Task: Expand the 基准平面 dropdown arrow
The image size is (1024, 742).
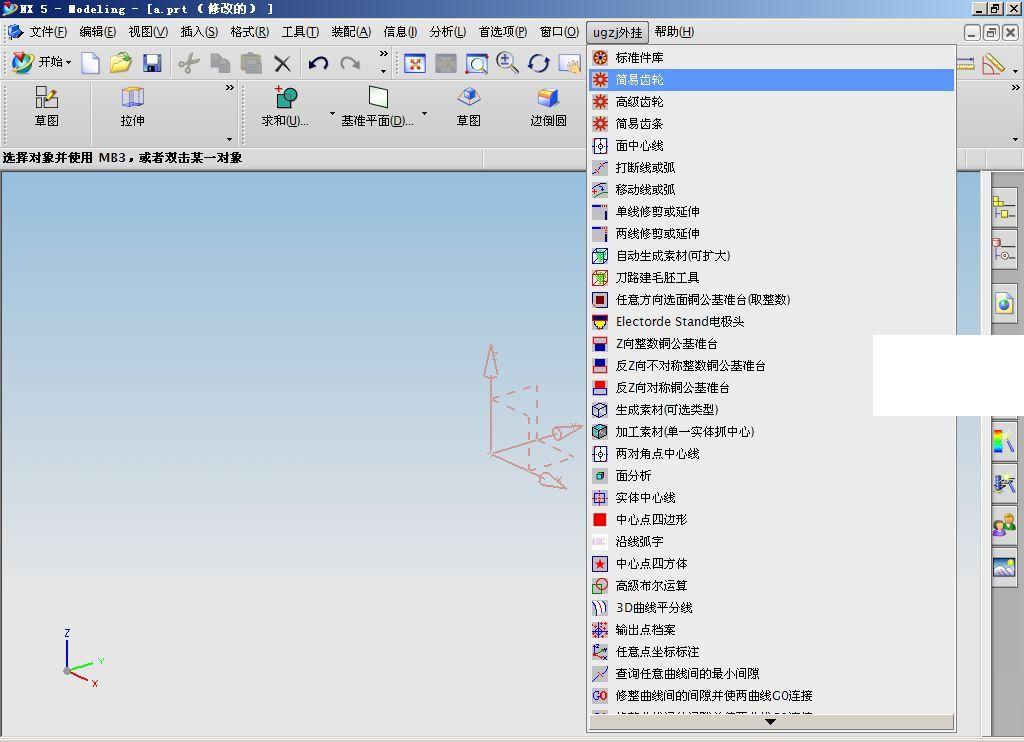Action: (424, 114)
